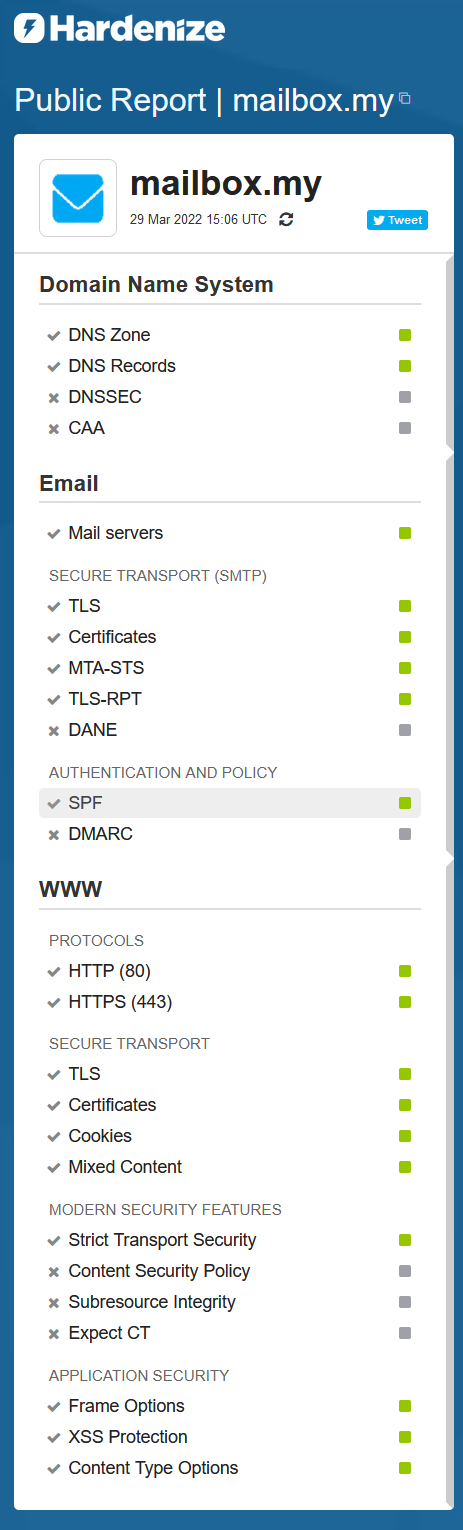Open the HTTPS (443) item
The image size is (463, 1530).
[x=230, y=1002]
